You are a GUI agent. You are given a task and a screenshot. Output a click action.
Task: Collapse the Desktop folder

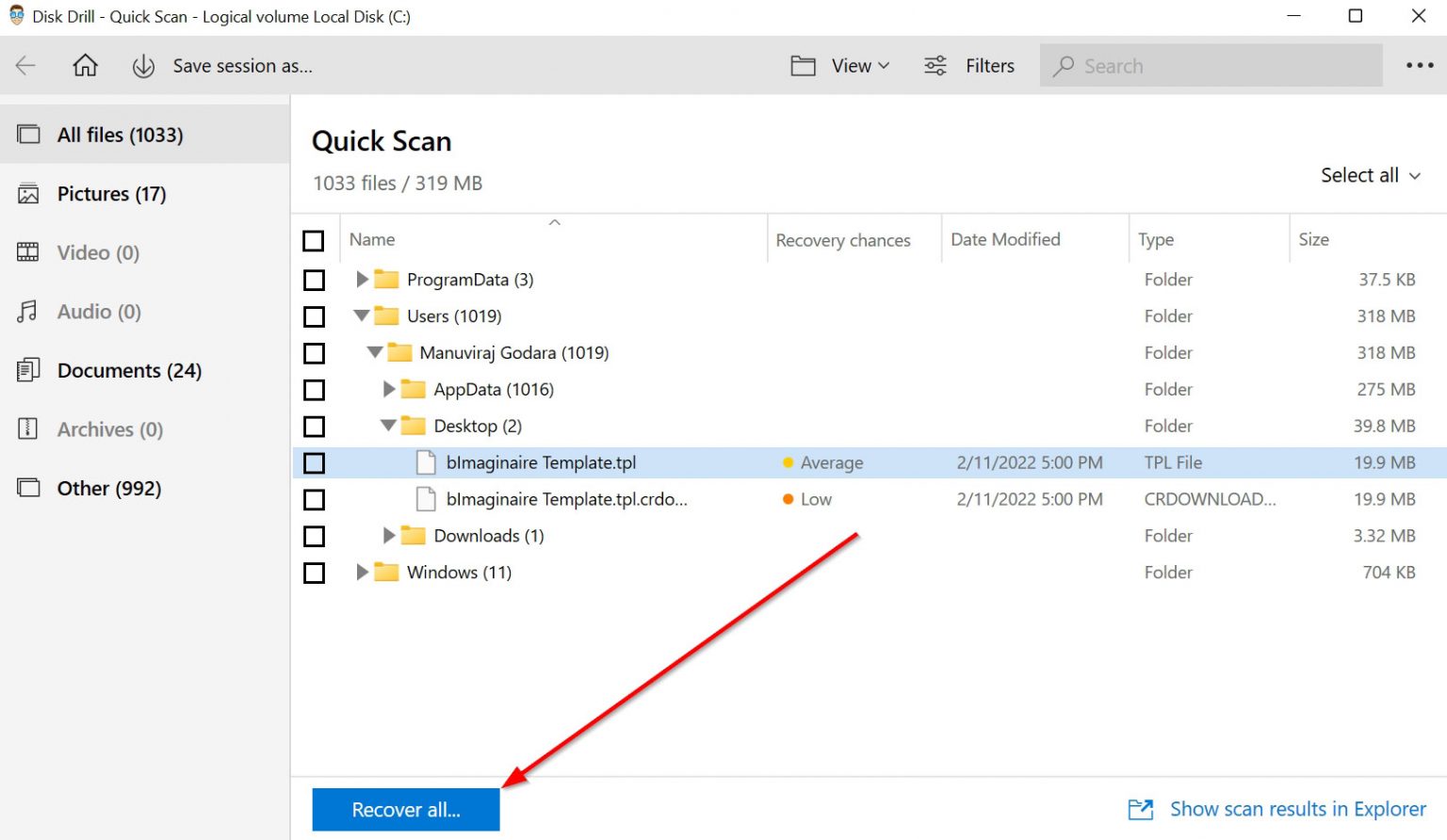388,426
